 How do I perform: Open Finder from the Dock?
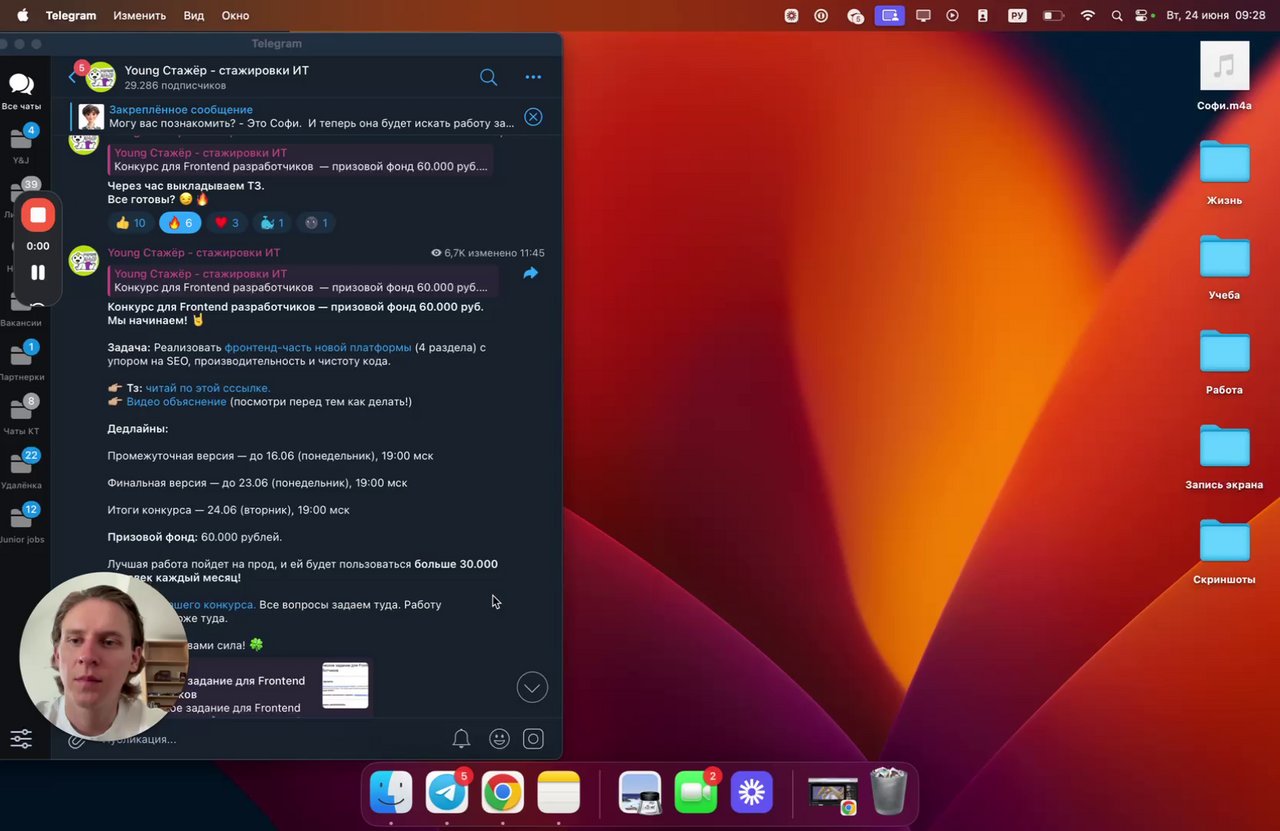coord(391,793)
